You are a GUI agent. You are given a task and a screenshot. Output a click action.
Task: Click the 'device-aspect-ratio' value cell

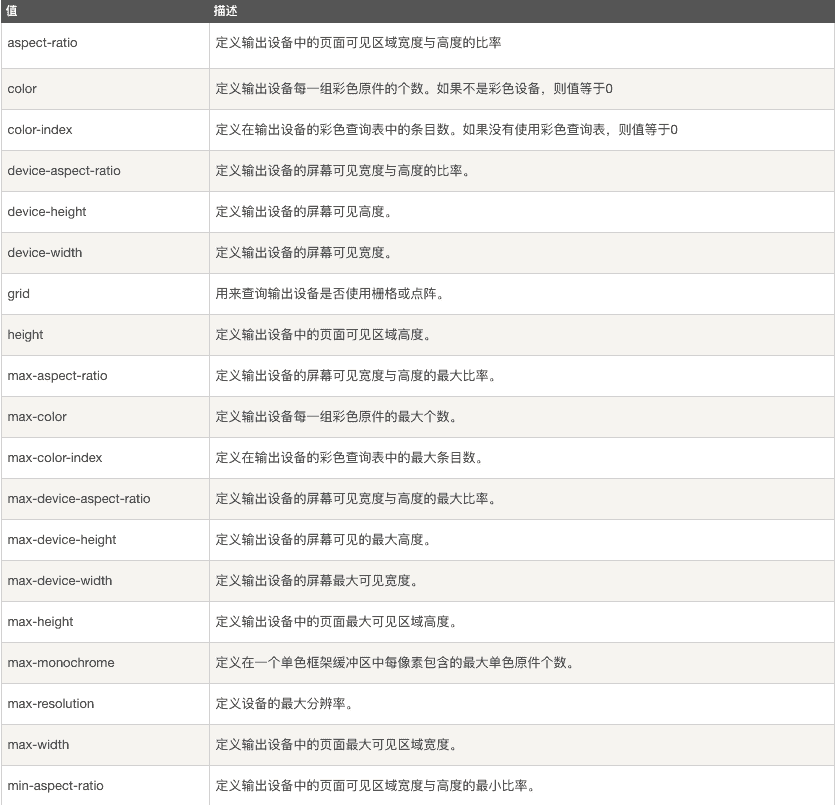pyautogui.click(x=105, y=171)
